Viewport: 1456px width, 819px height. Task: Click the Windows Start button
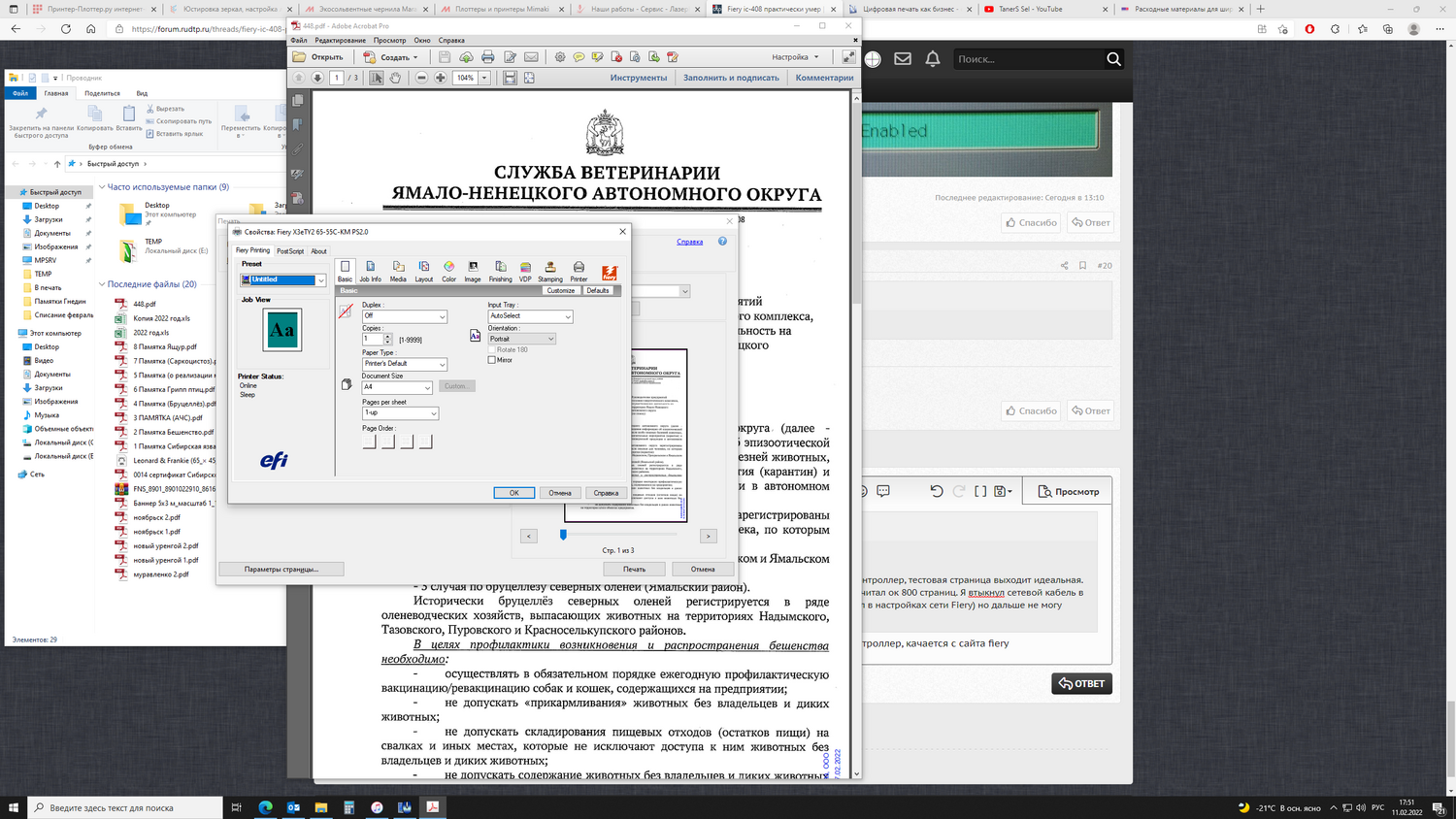14,806
